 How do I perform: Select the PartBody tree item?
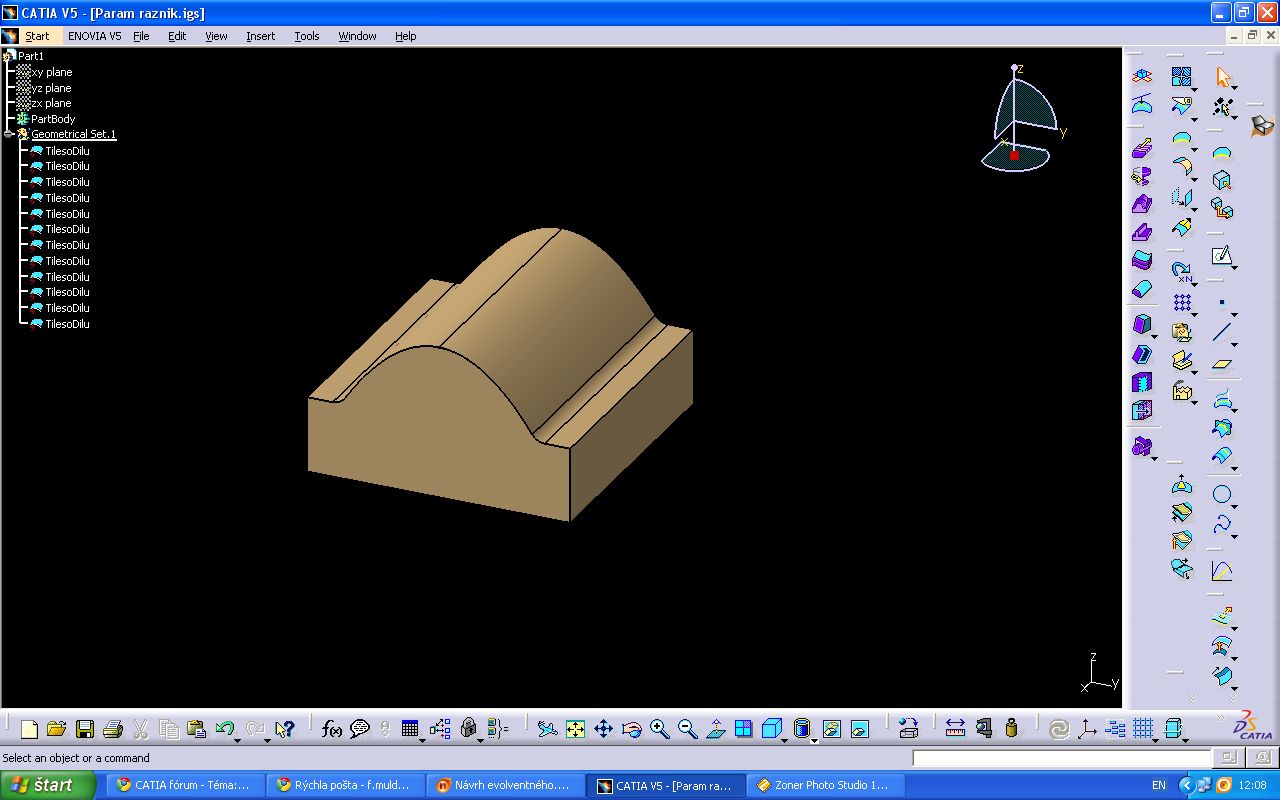point(53,119)
